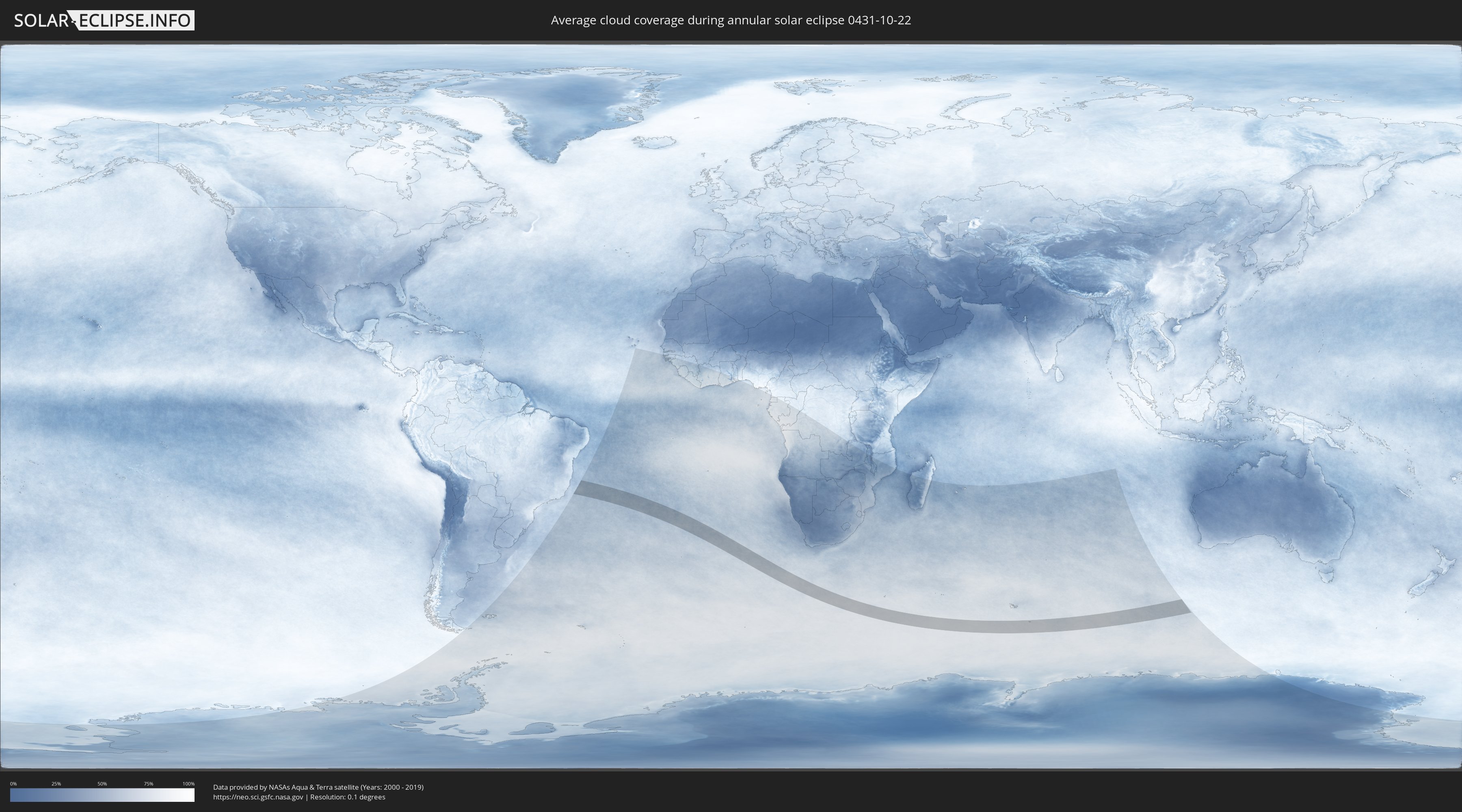
Task: Click the 100% legend label
Action: pos(188,784)
